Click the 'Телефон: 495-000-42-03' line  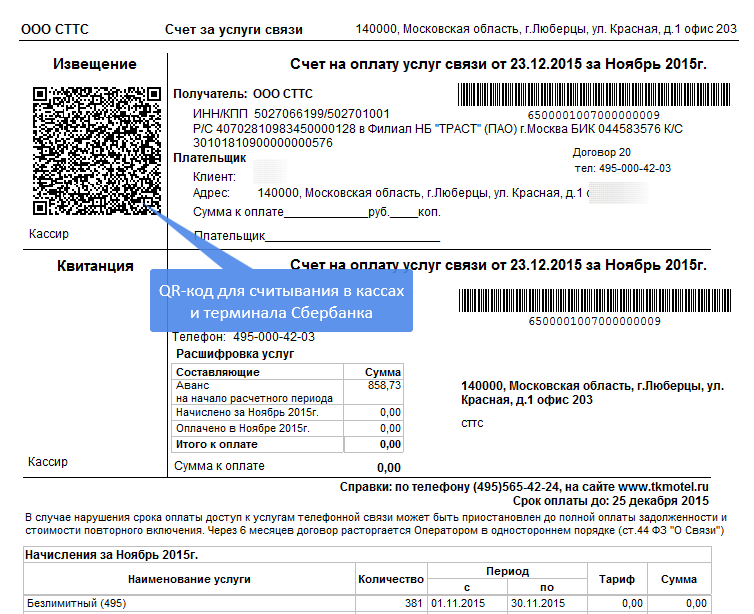tap(244, 337)
